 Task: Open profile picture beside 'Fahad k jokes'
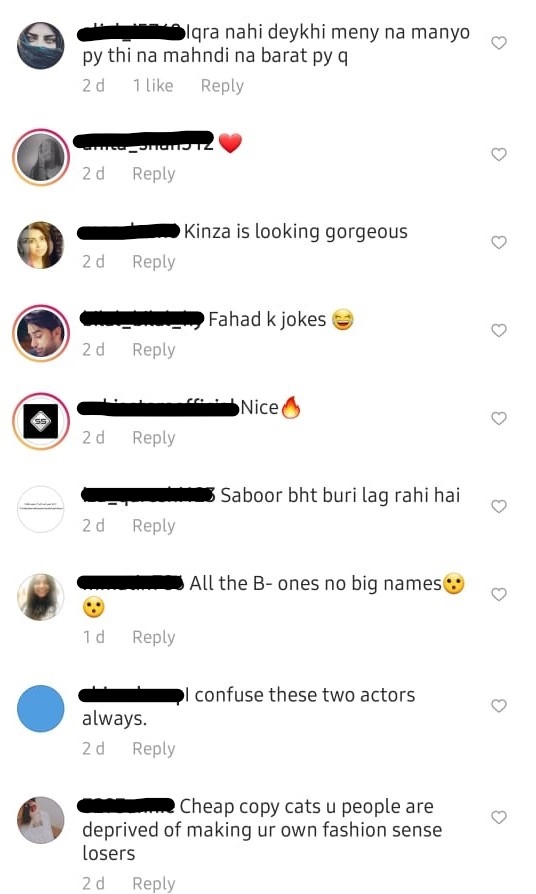[40, 334]
